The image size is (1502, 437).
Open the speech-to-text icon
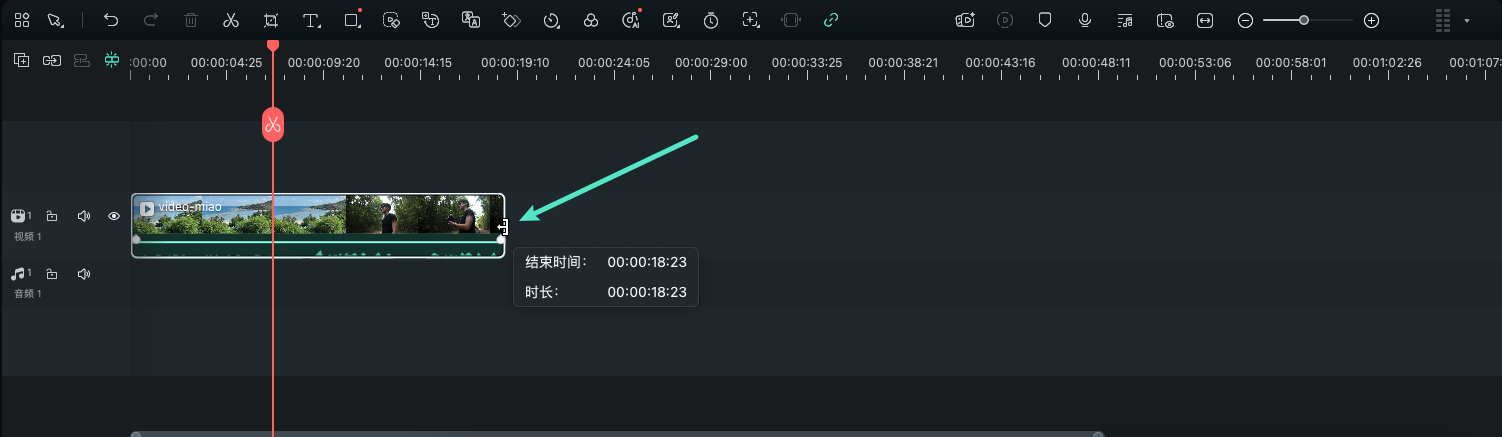click(431, 20)
